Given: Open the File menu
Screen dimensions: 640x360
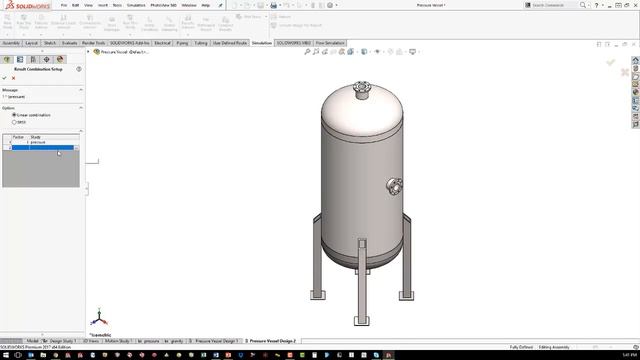Looking at the screenshot, I should [x=64, y=5].
